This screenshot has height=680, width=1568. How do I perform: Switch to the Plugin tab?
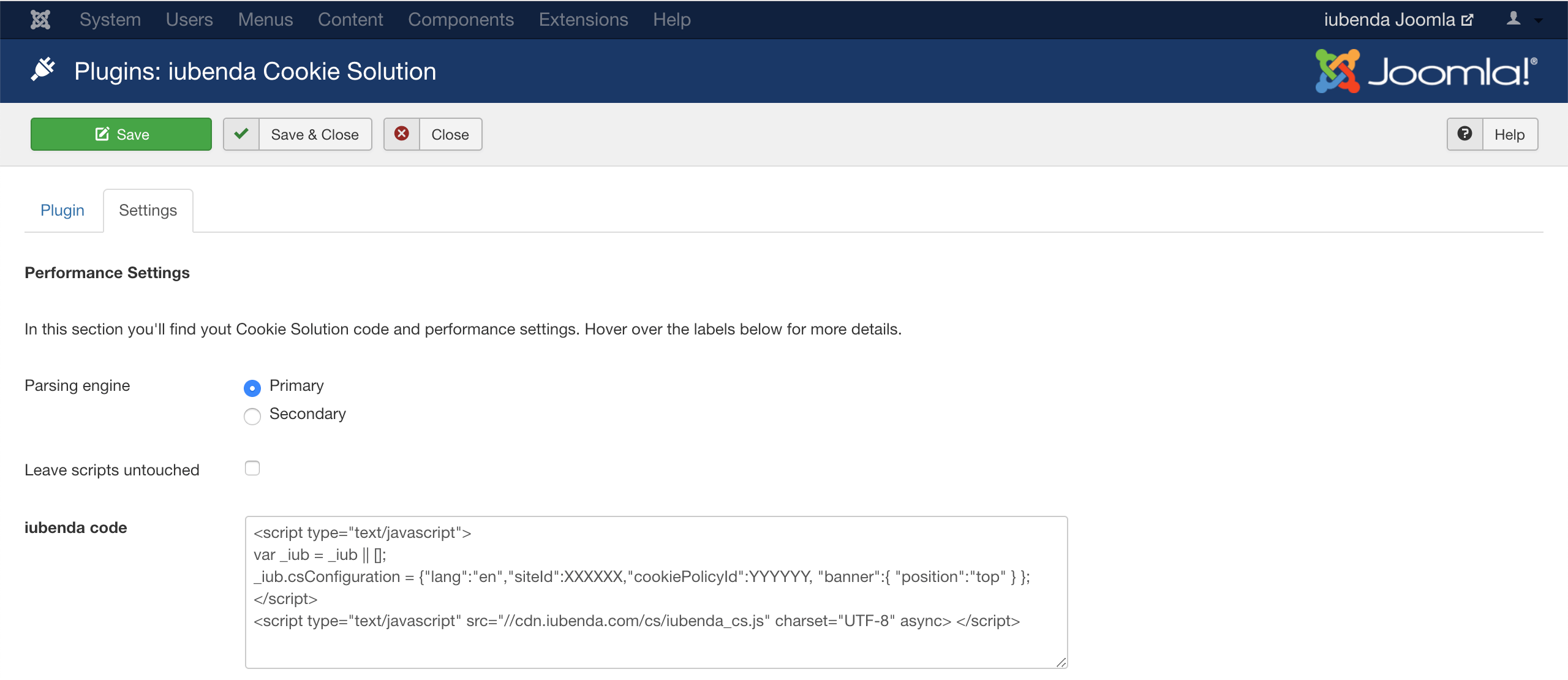(62, 210)
